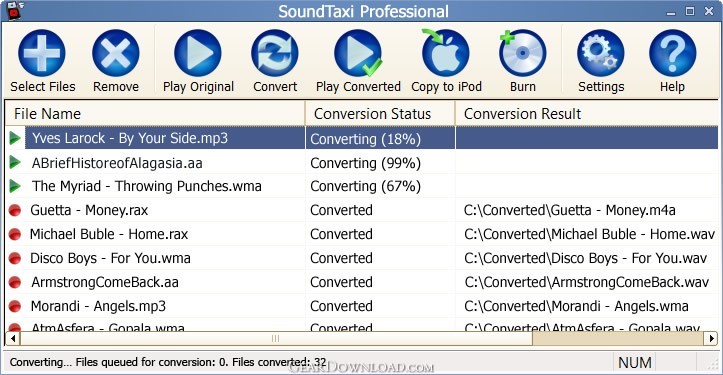Click the Converting (18%) status cell
This screenshot has width=723, height=375.
380,138
